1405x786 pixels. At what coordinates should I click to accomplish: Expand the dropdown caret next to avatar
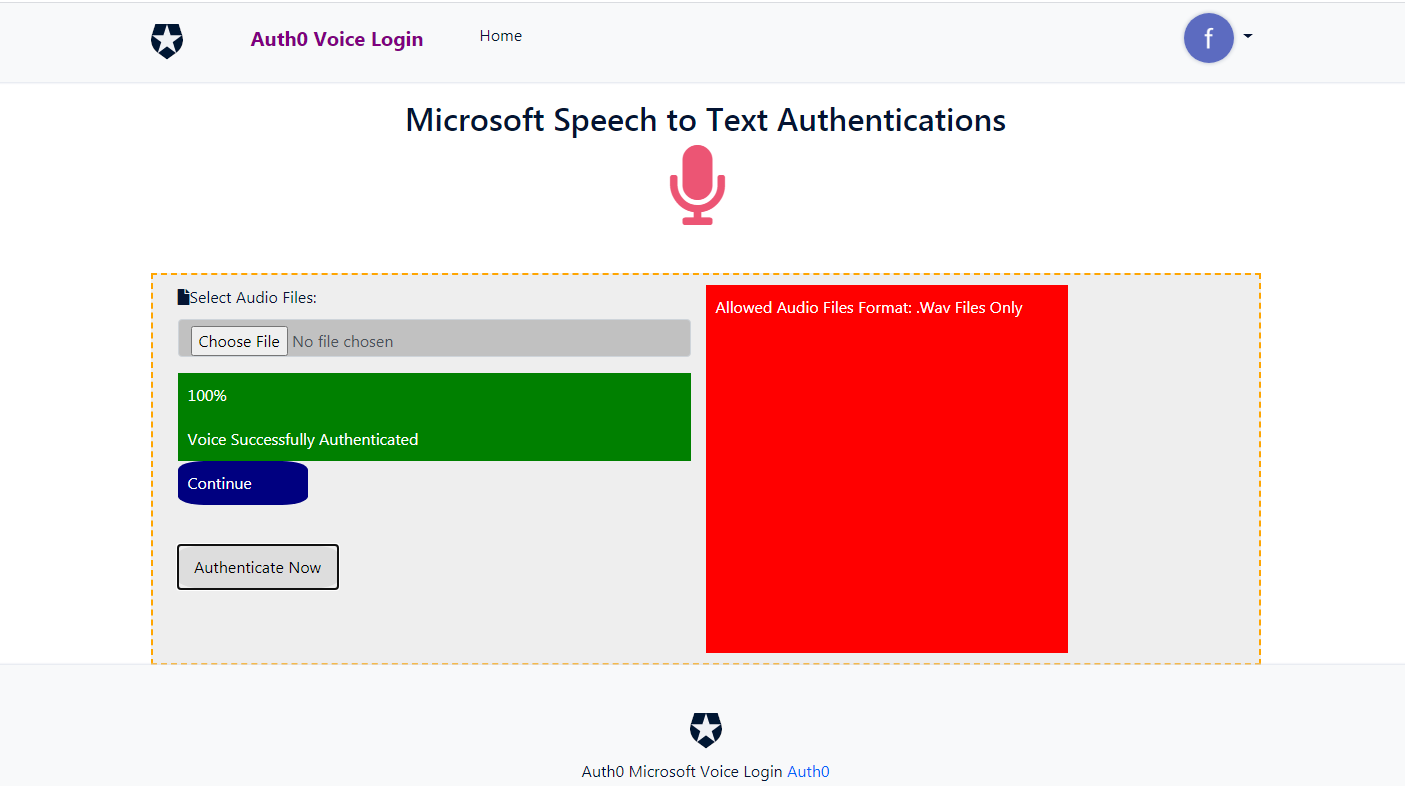(x=1248, y=36)
